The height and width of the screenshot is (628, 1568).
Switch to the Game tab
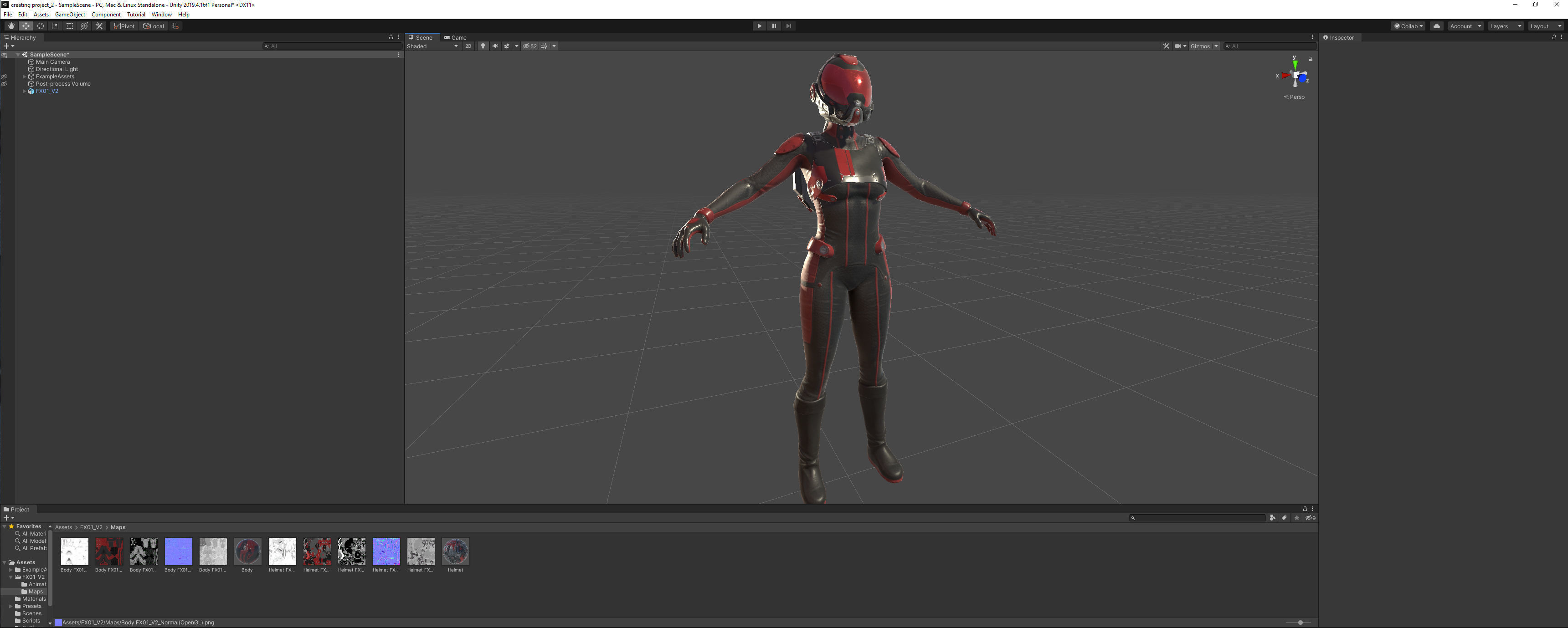pos(456,38)
